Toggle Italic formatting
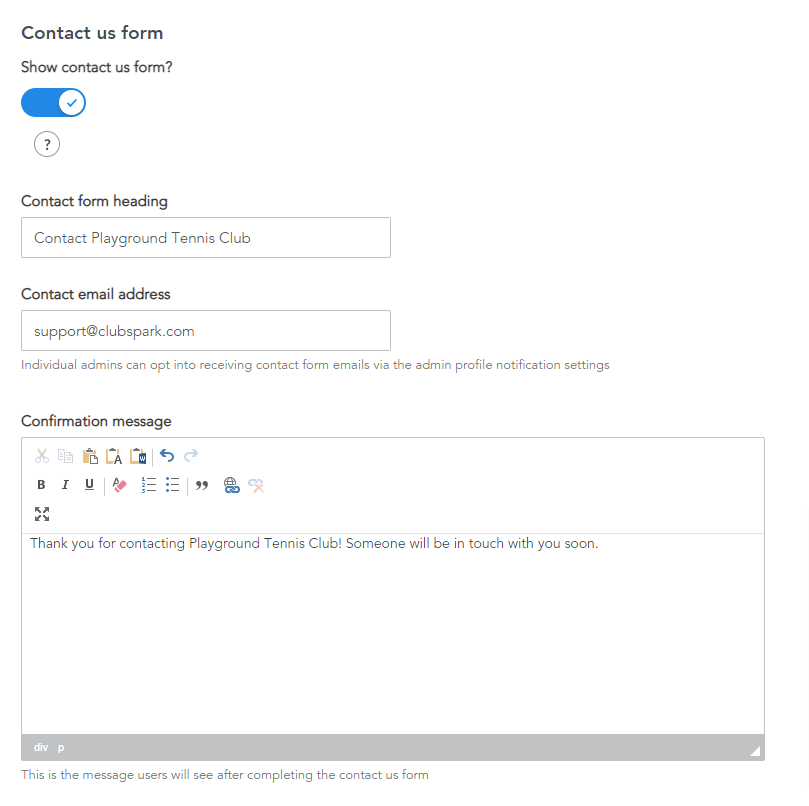Viewport: 809px width, 806px height. point(65,485)
